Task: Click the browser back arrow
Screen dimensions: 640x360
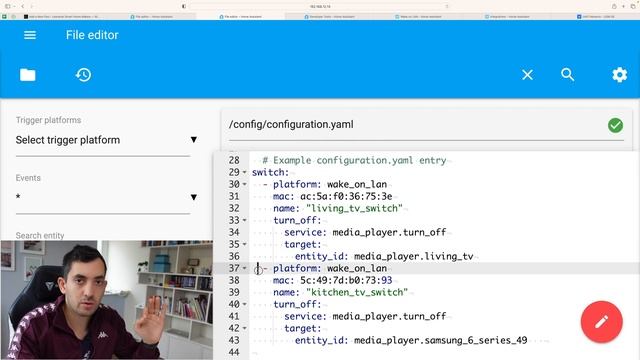Action: [23, 6]
